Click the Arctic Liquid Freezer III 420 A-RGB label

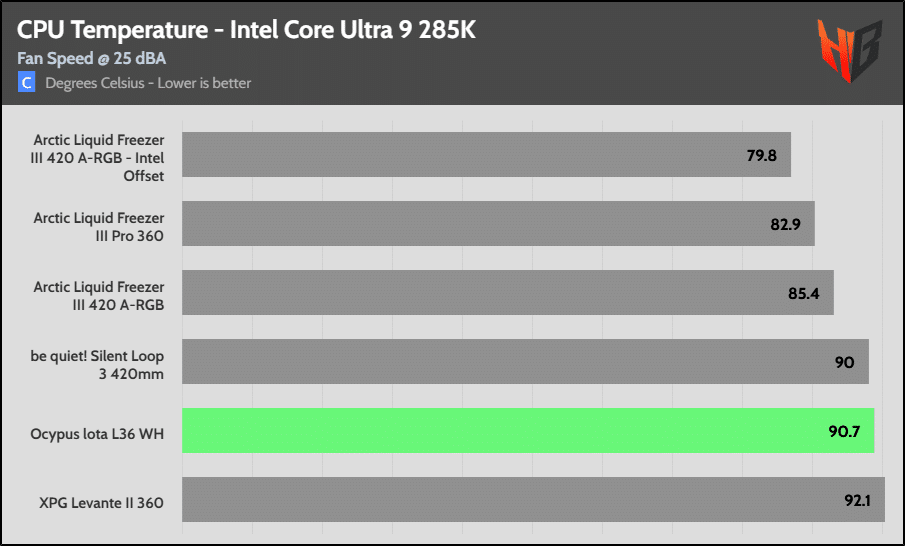click(x=99, y=296)
